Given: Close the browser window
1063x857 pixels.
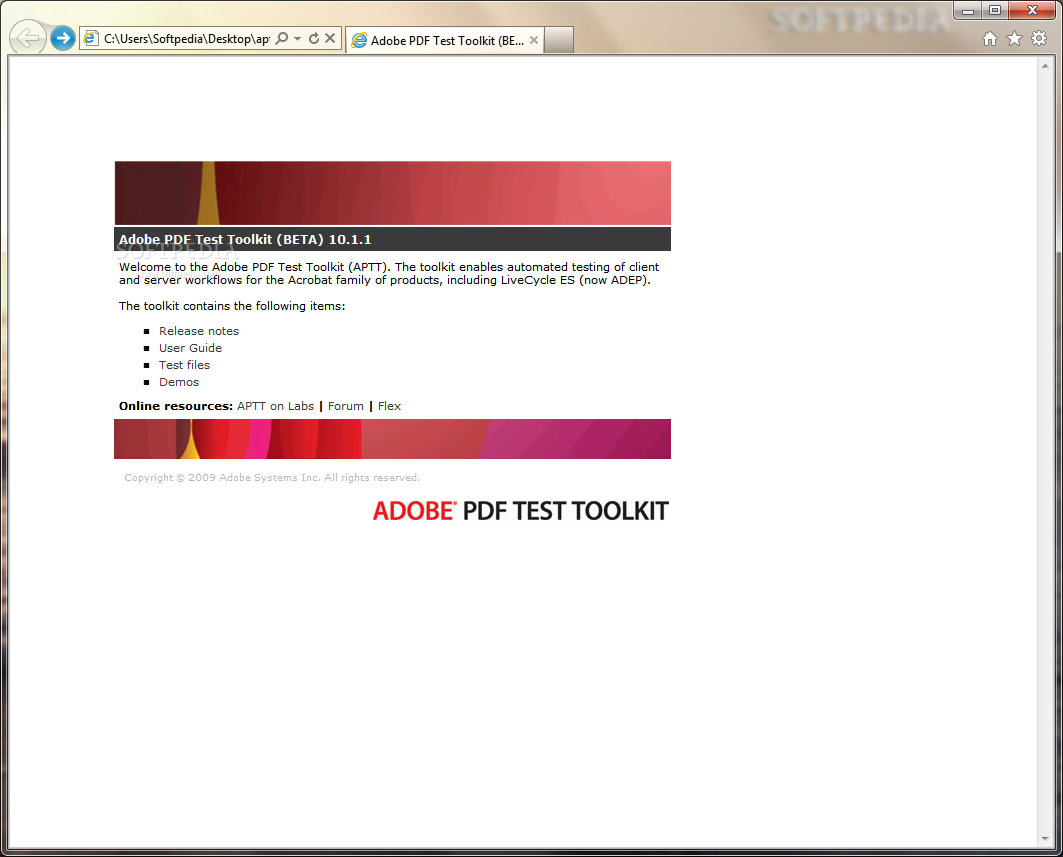Looking at the screenshot, I should [x=1032, y=10].
